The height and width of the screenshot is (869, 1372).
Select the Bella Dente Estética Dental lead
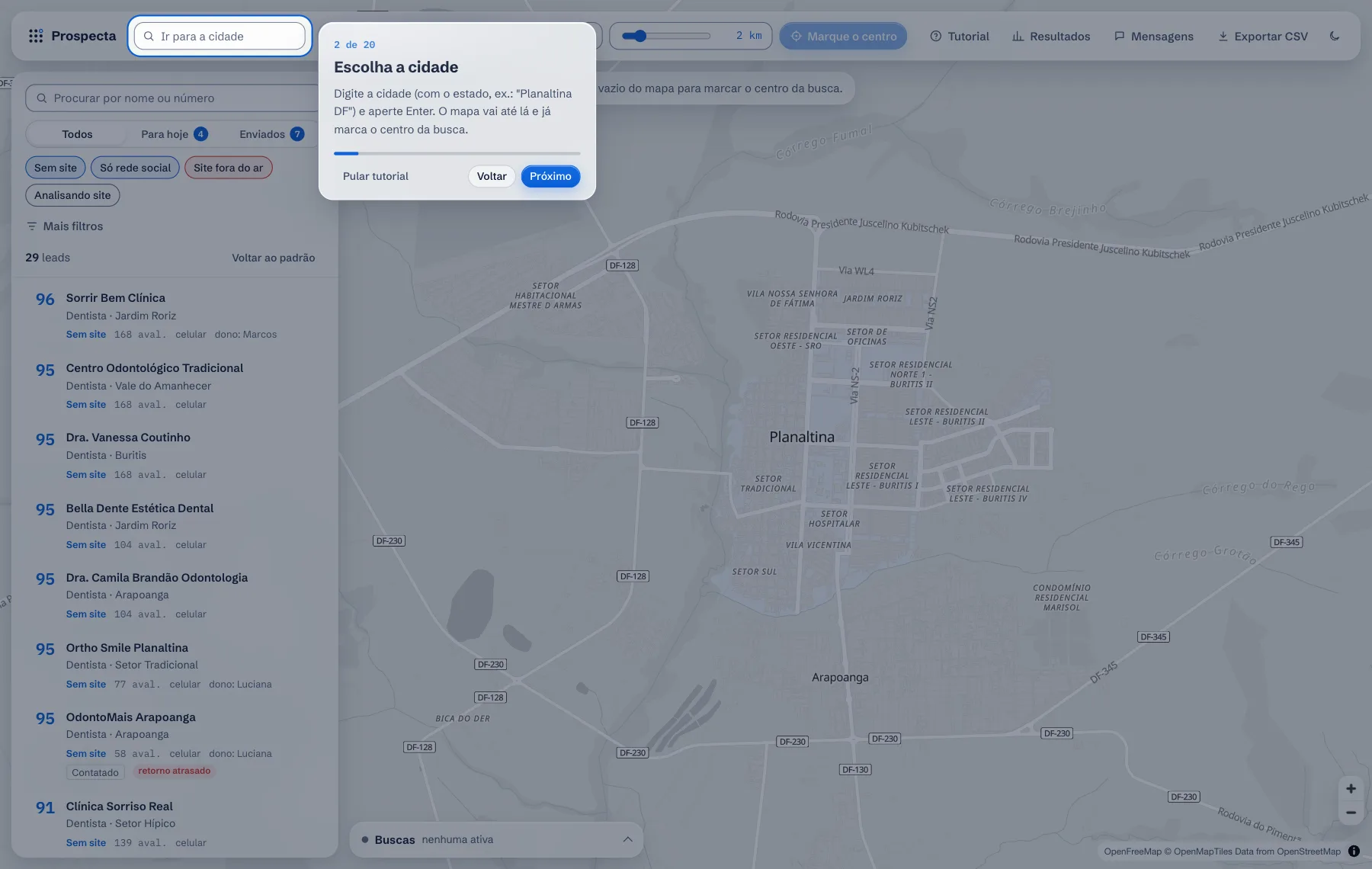tap(175, 525)
